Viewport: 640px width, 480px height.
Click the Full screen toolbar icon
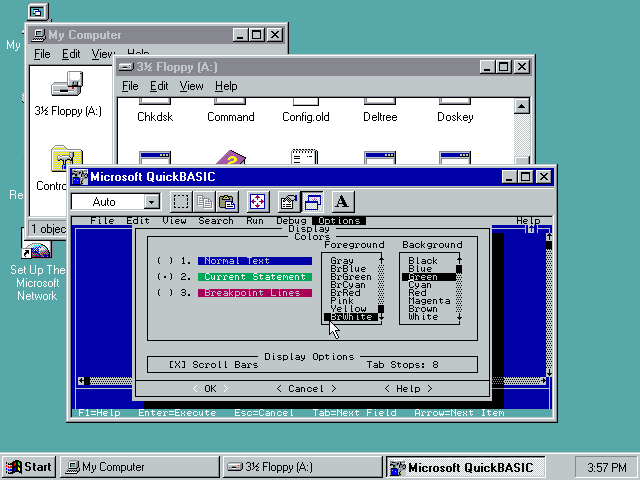(258, 202)
